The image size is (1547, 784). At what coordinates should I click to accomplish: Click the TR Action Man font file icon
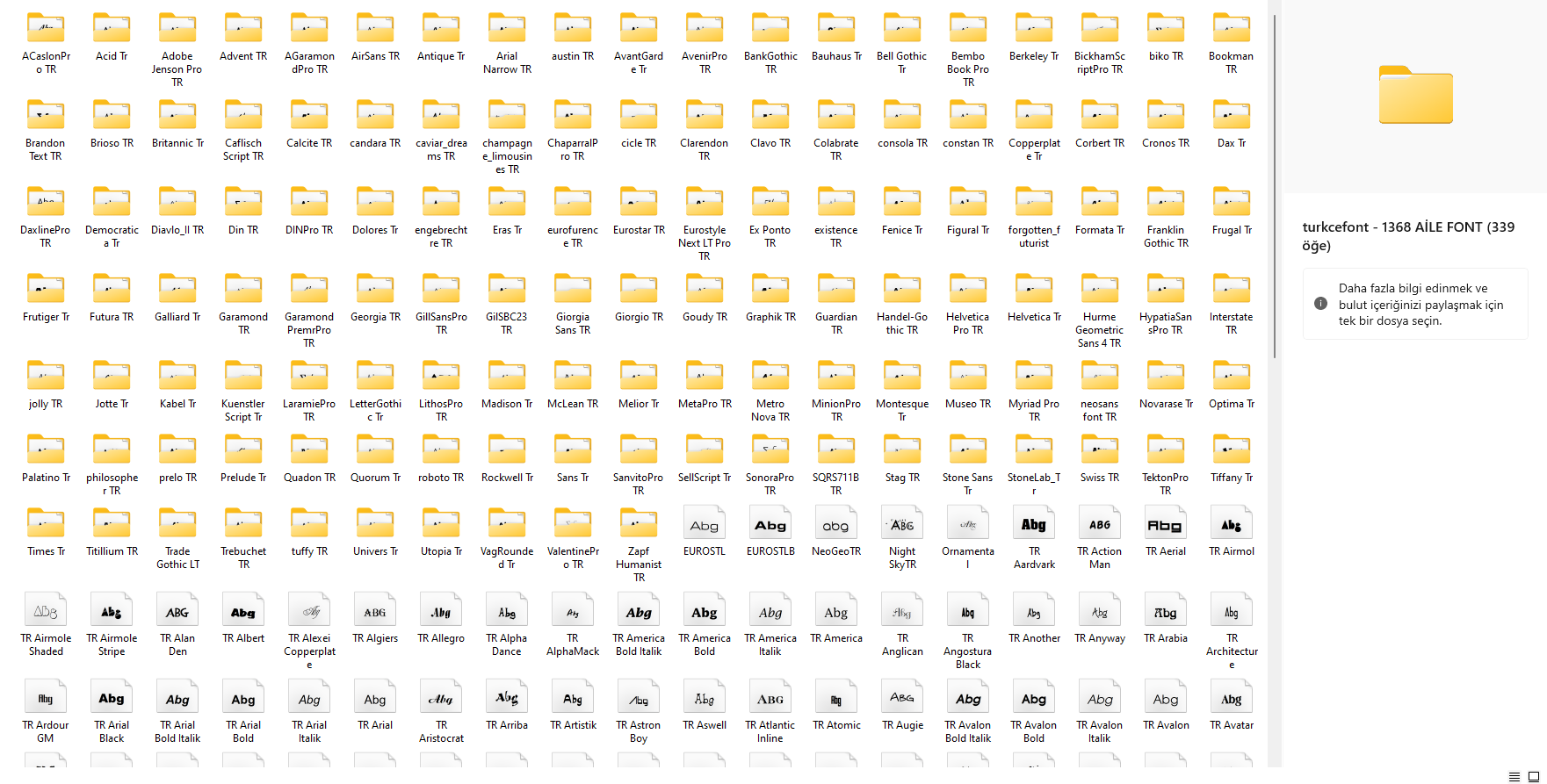[1100, 523]
